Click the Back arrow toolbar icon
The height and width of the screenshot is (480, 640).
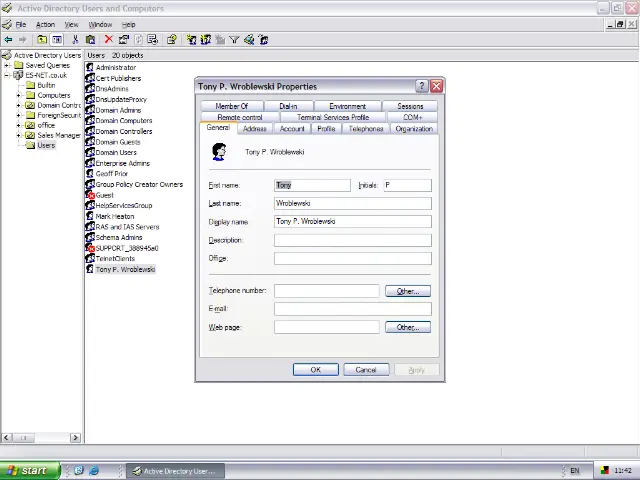point(8,40)
